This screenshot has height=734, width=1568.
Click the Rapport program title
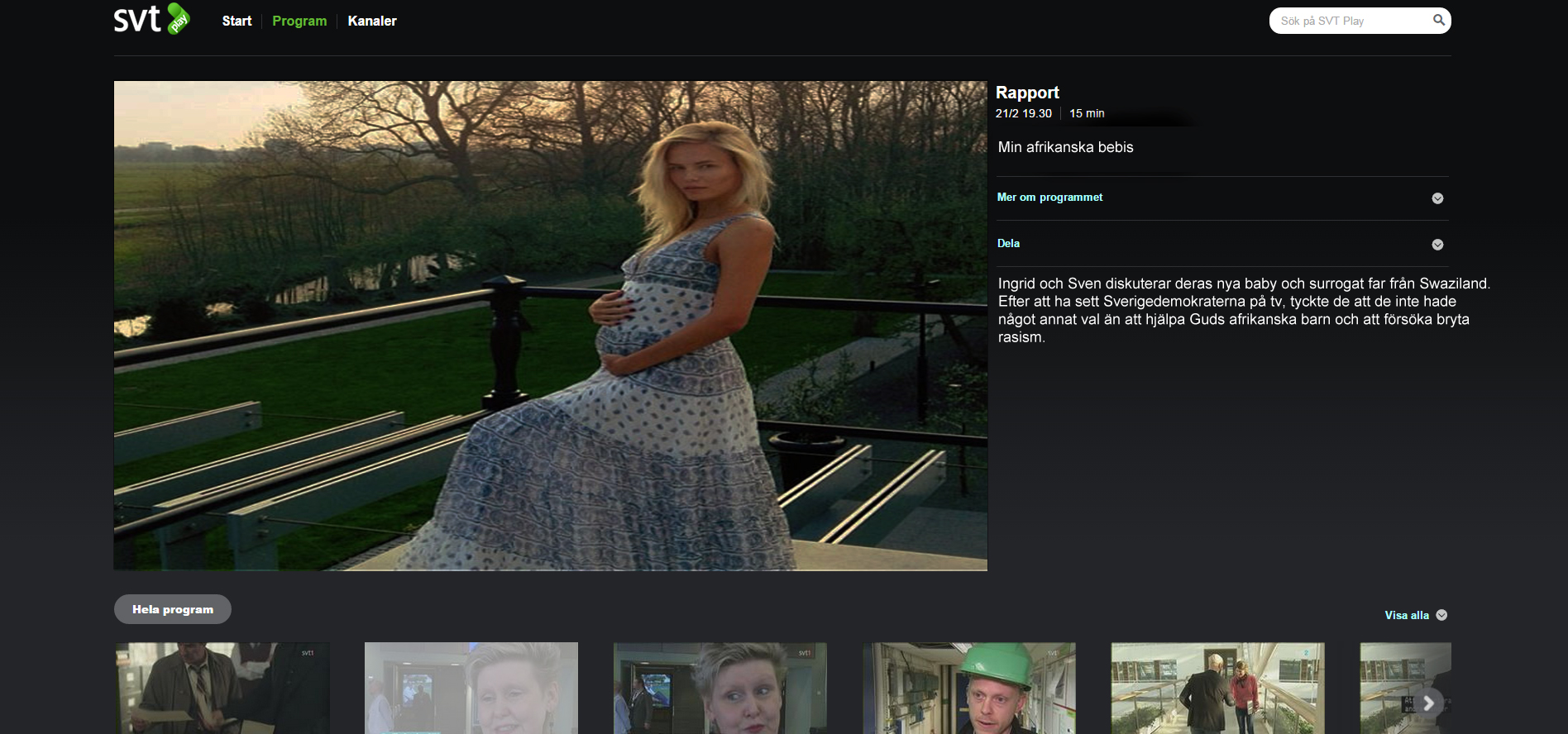click(1027, 93)
